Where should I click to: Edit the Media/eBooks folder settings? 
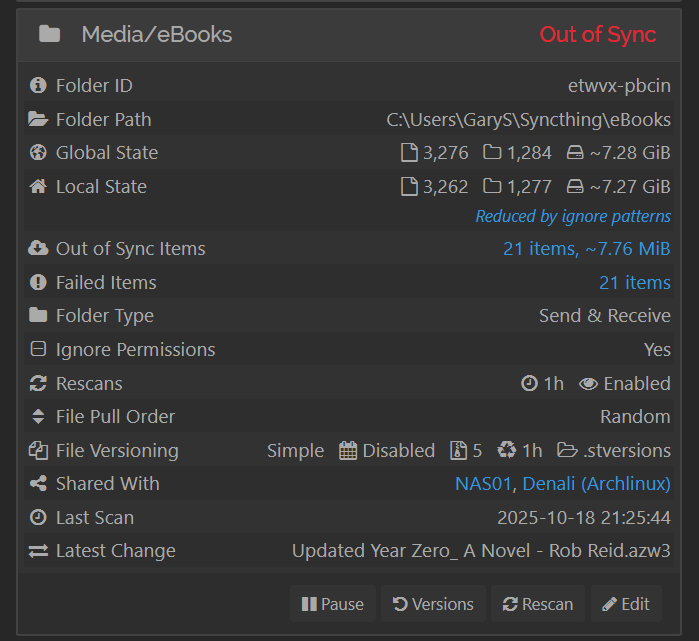[x=626, y=604]
